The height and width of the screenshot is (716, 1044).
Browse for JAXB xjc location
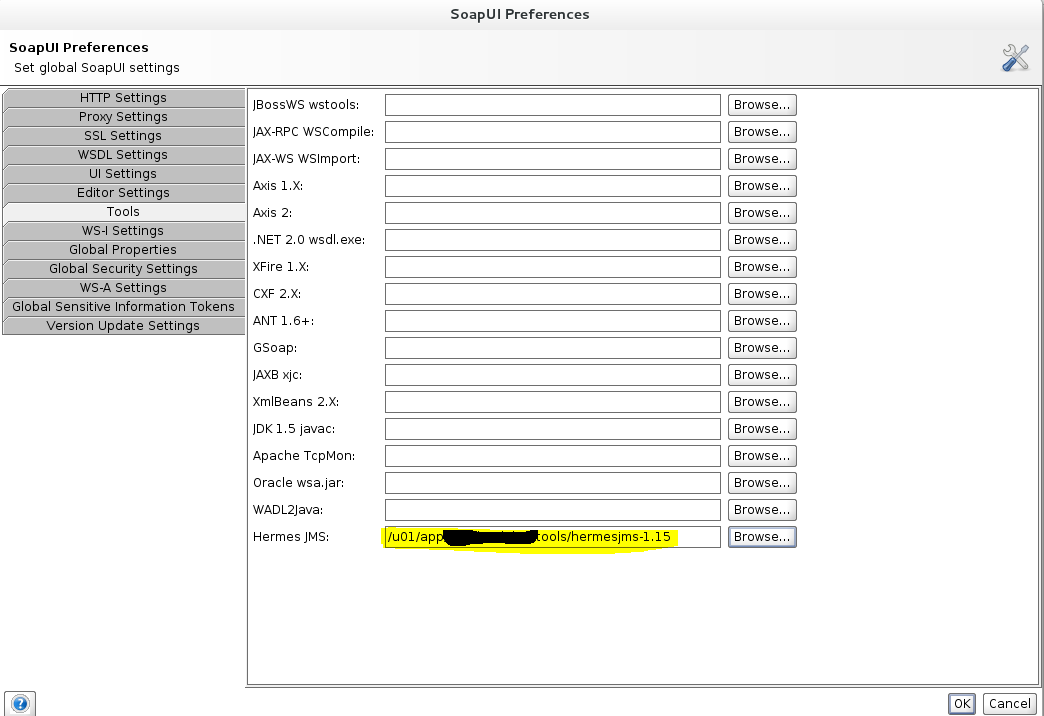coord(762,374)
